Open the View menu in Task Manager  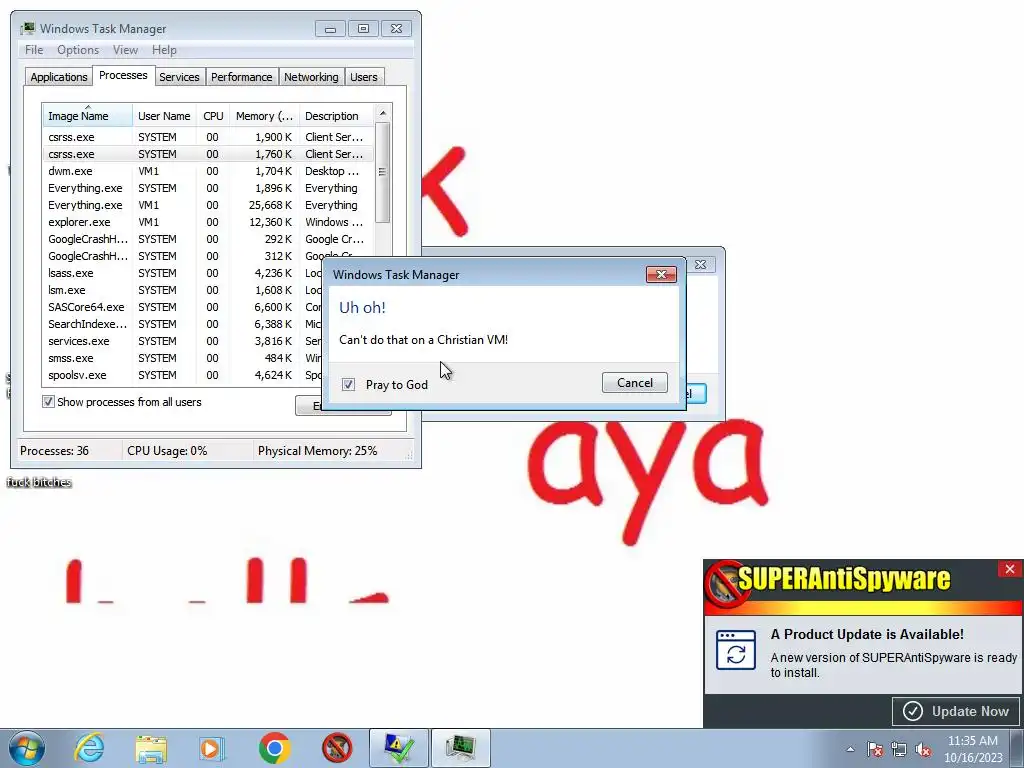click(x=125, y=50)
